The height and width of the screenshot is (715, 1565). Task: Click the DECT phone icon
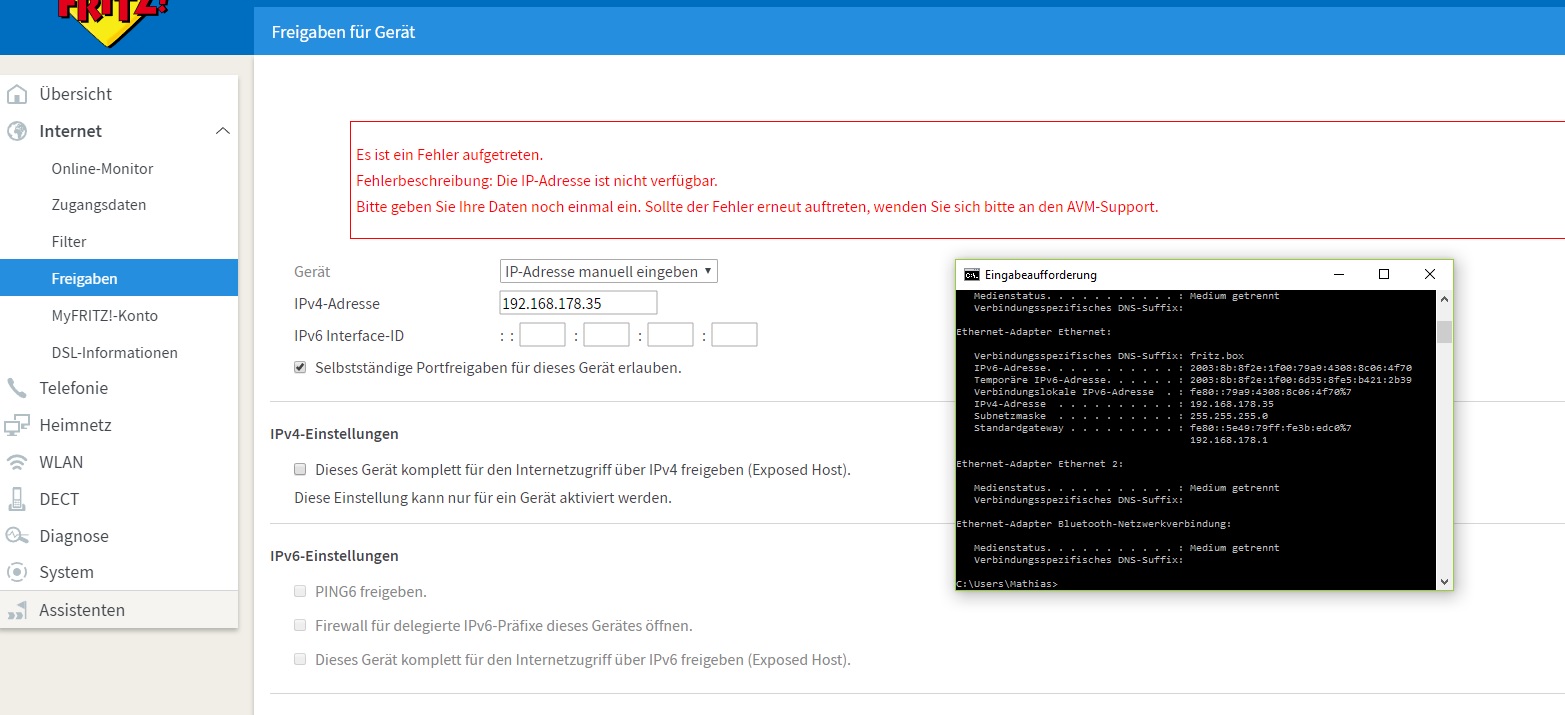pos(16,499)
